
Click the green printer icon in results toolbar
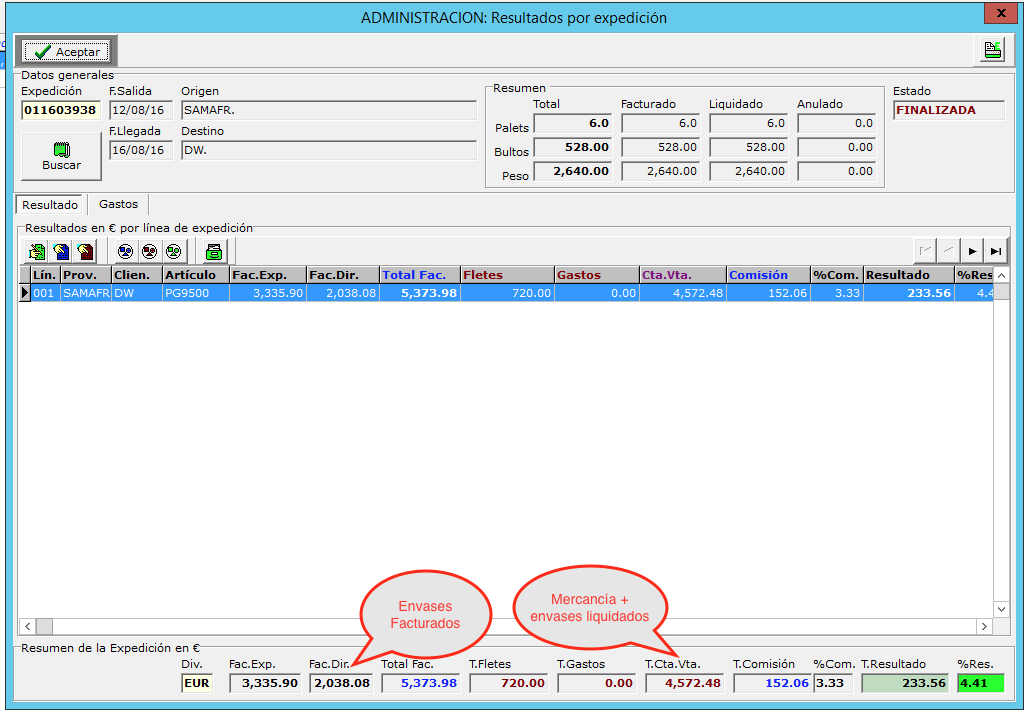(x=213, y=251)
